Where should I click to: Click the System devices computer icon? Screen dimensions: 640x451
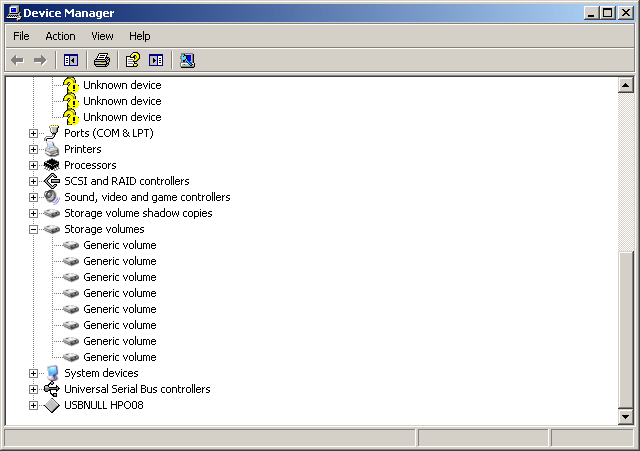click(52, 373)
